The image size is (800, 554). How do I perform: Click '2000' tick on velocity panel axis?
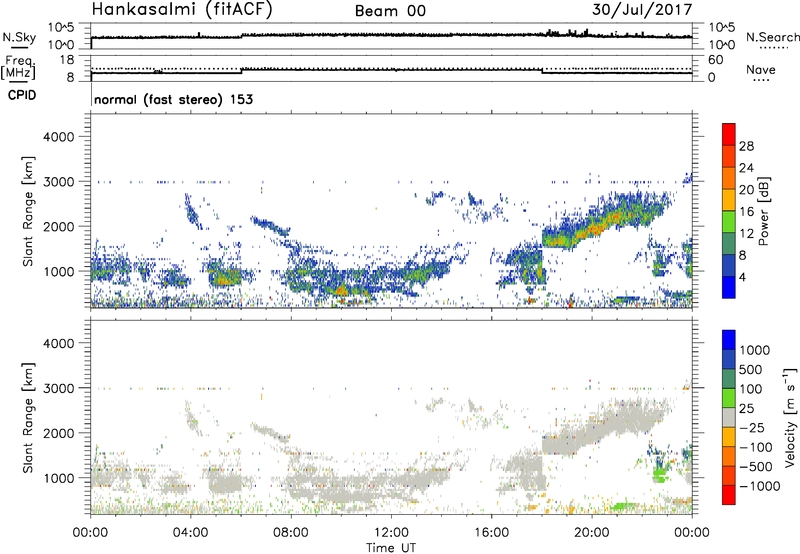pos(59,433)
